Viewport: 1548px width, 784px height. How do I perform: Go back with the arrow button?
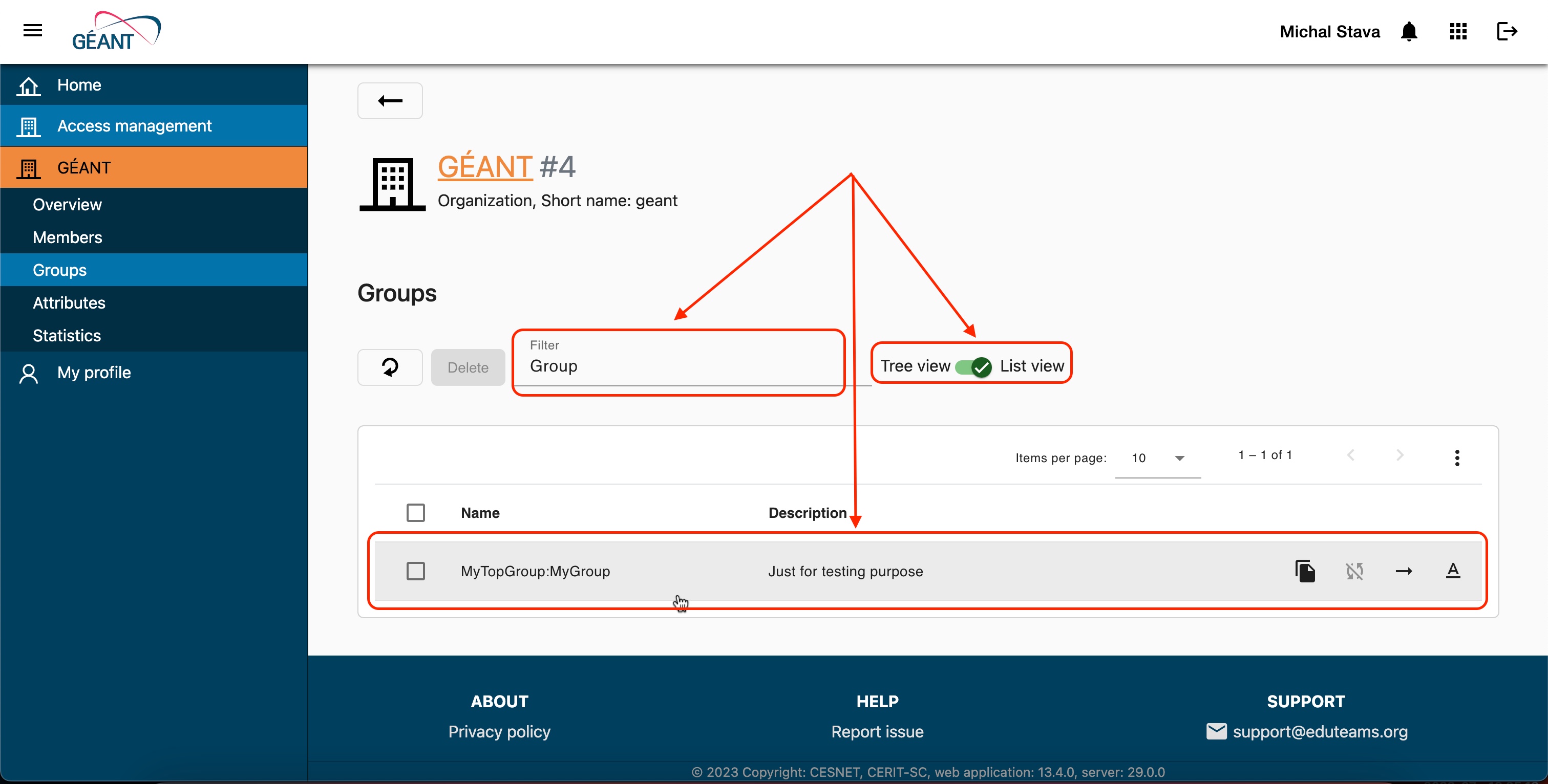(x=390, y=100)
